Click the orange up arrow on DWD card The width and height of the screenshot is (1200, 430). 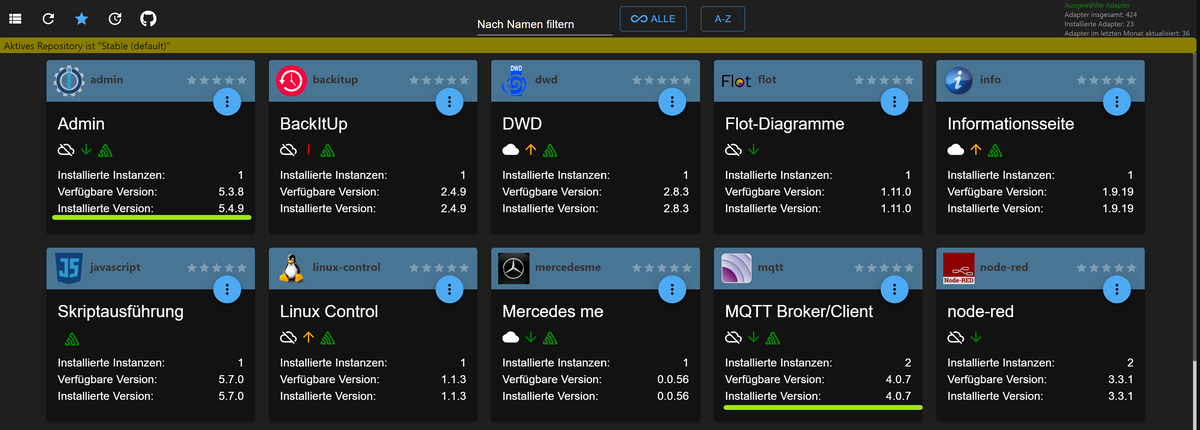click(x=531, y=150)
